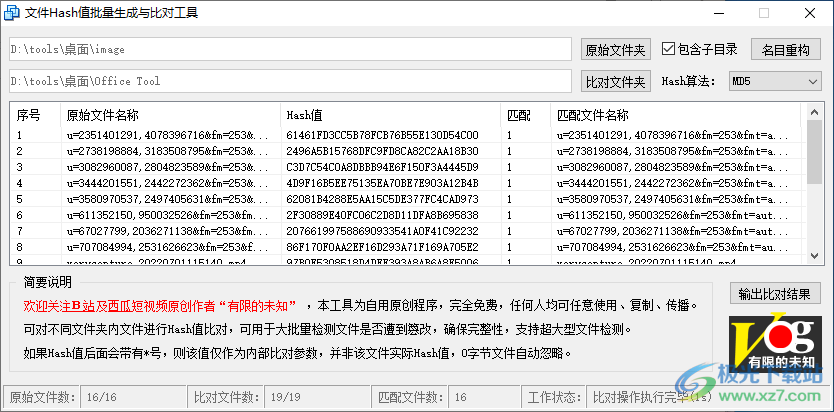Viewport: 834px width, 412px height.
Task: Click hash value 2F30889E40FC06C2D8D11DFA8B695838
Action: [382, 215]
